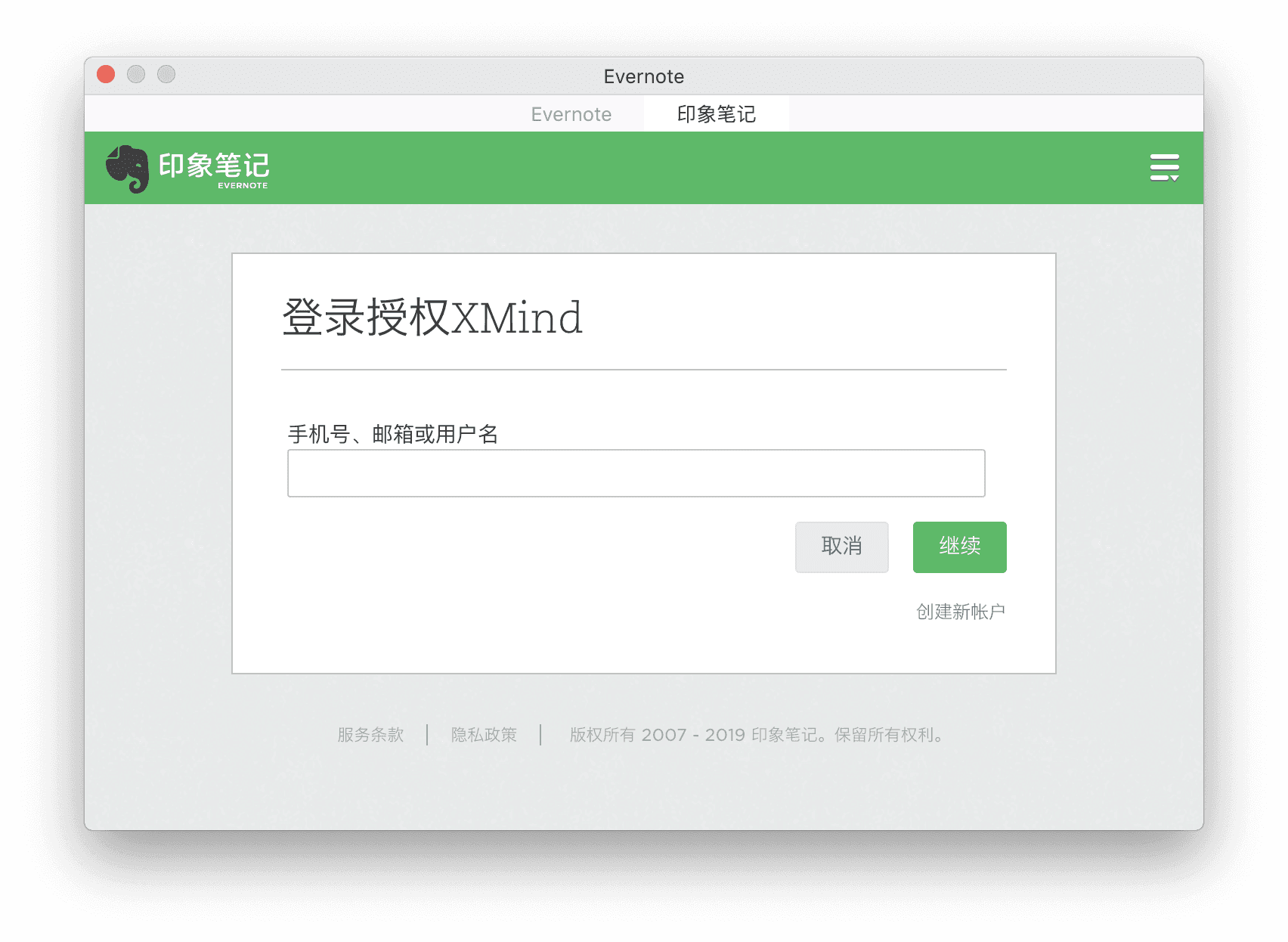Click inside the account name input field

click(x=636, y=473)
